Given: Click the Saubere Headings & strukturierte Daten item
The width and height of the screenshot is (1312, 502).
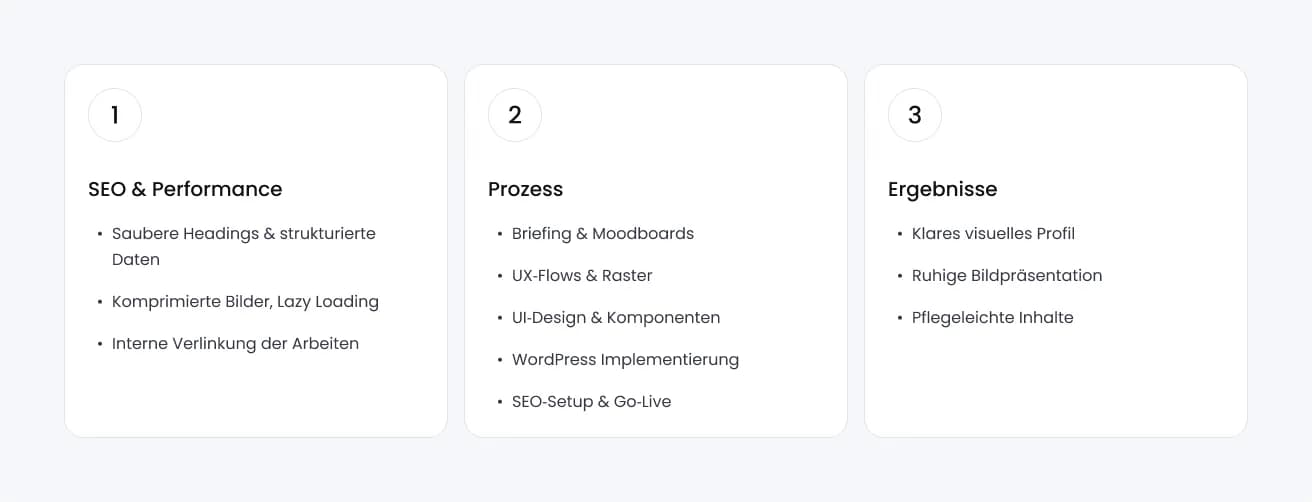Looking at the screenshot, I should 243,246.
